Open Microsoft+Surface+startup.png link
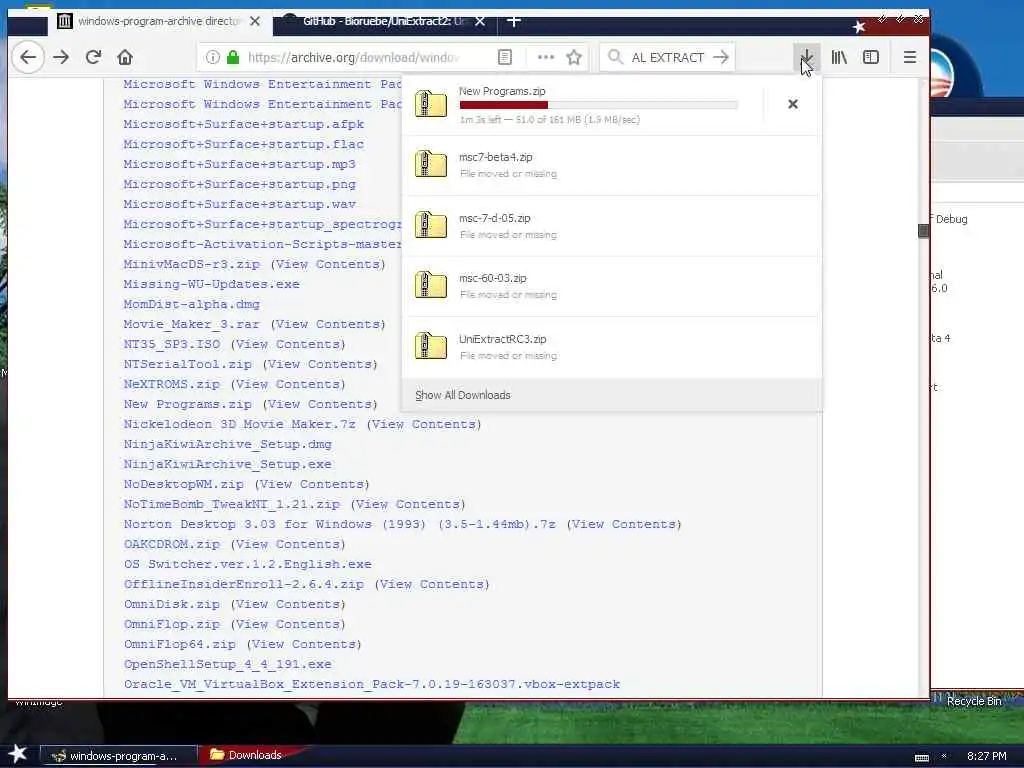Screen dimensions: 1024x768 tap(240, 184)
